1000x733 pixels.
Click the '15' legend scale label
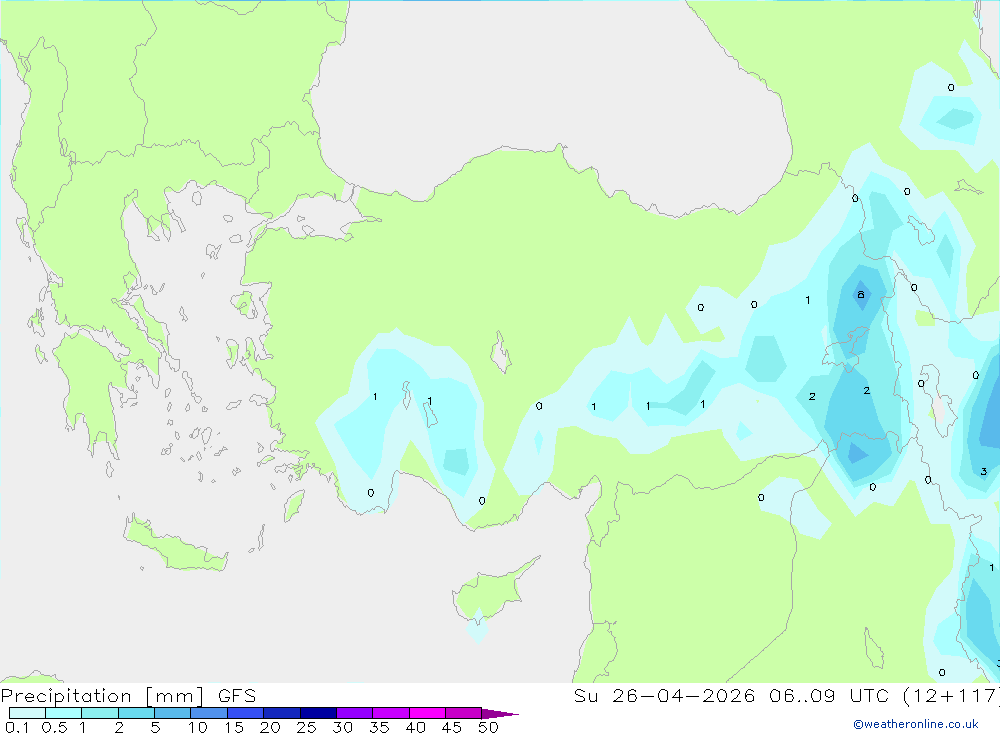(234, 727)
